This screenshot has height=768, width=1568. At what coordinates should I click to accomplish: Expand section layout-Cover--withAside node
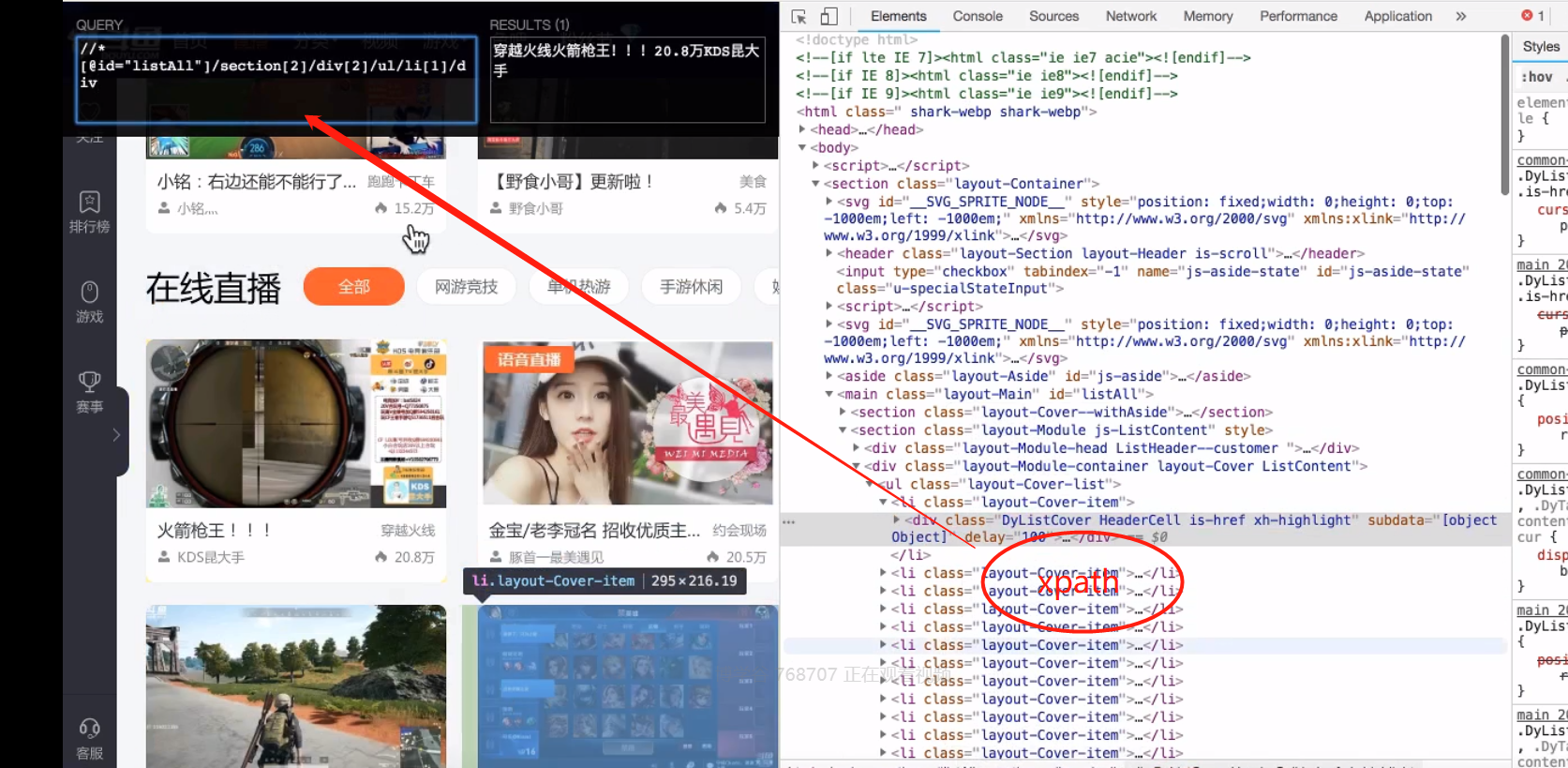point(843,412)
